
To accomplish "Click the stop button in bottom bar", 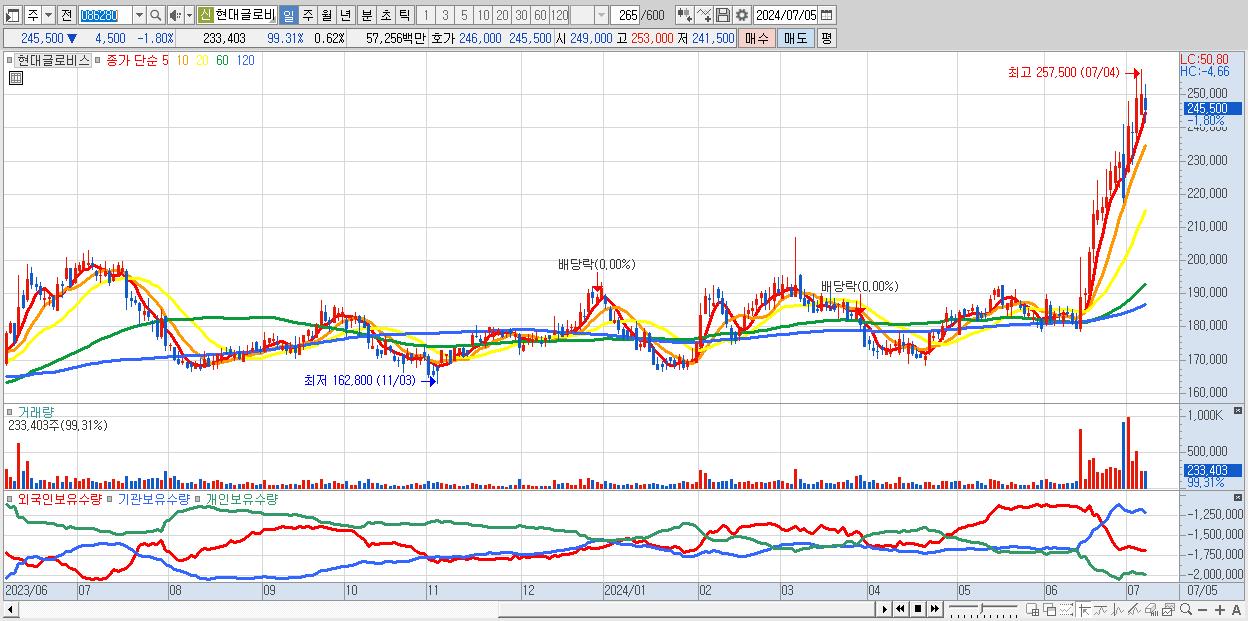I will point(918,609).
